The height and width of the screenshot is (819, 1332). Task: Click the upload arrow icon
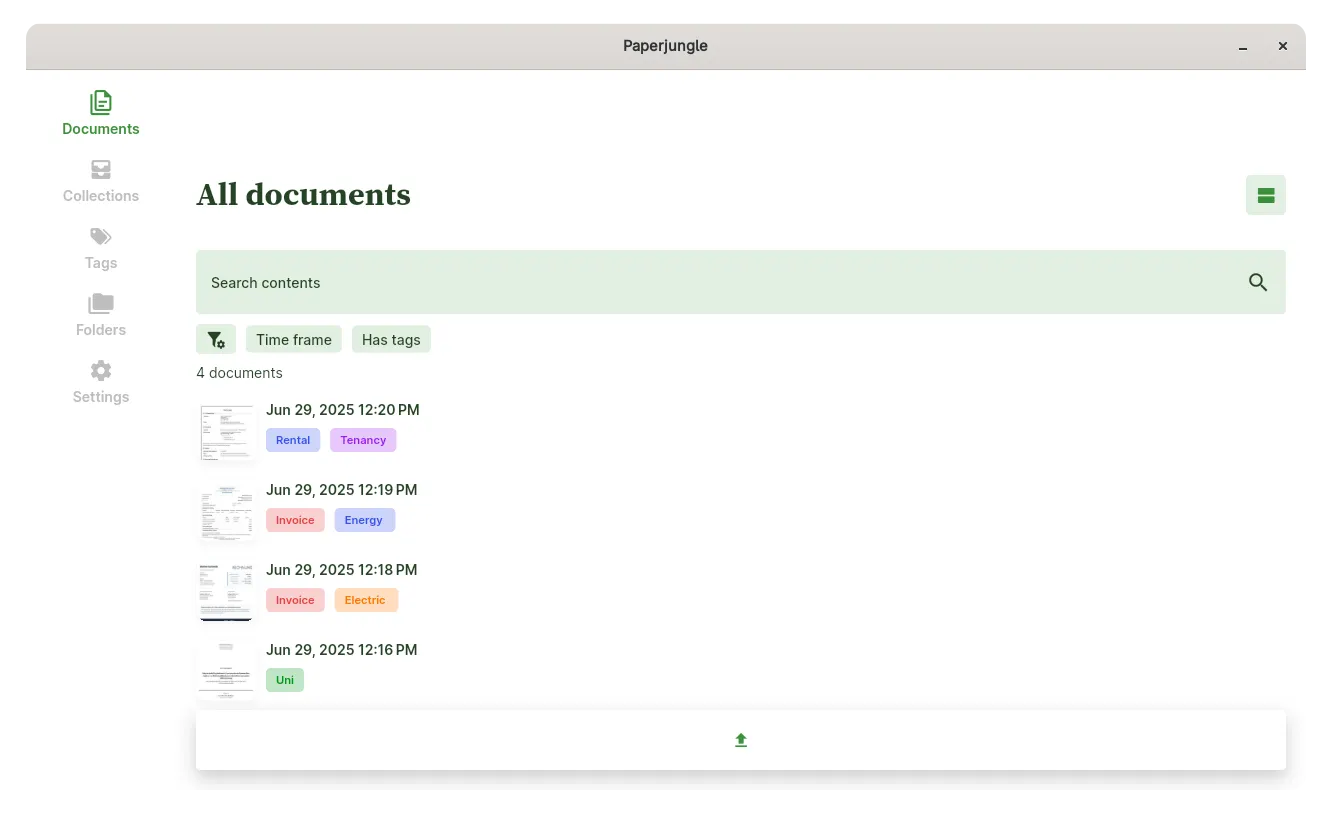coord(741,740)
